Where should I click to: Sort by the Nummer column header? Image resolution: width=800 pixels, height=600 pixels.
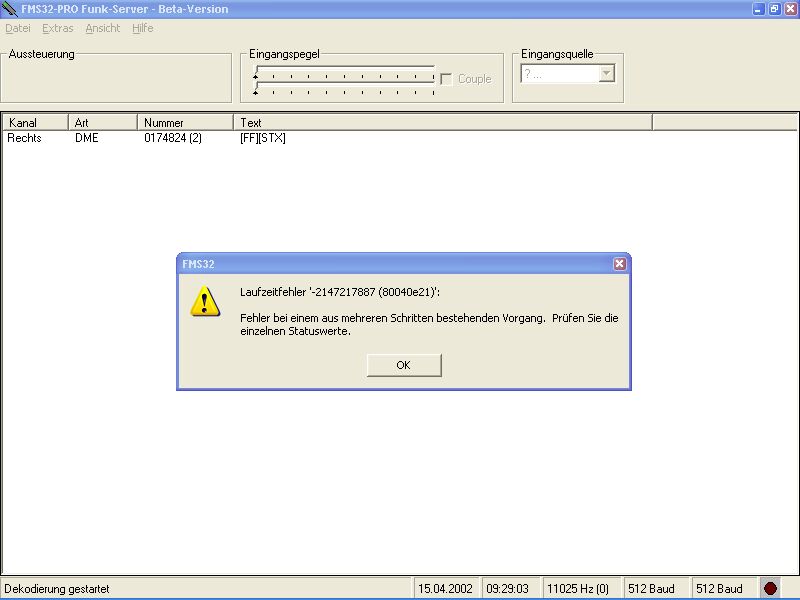coord(185,122)
